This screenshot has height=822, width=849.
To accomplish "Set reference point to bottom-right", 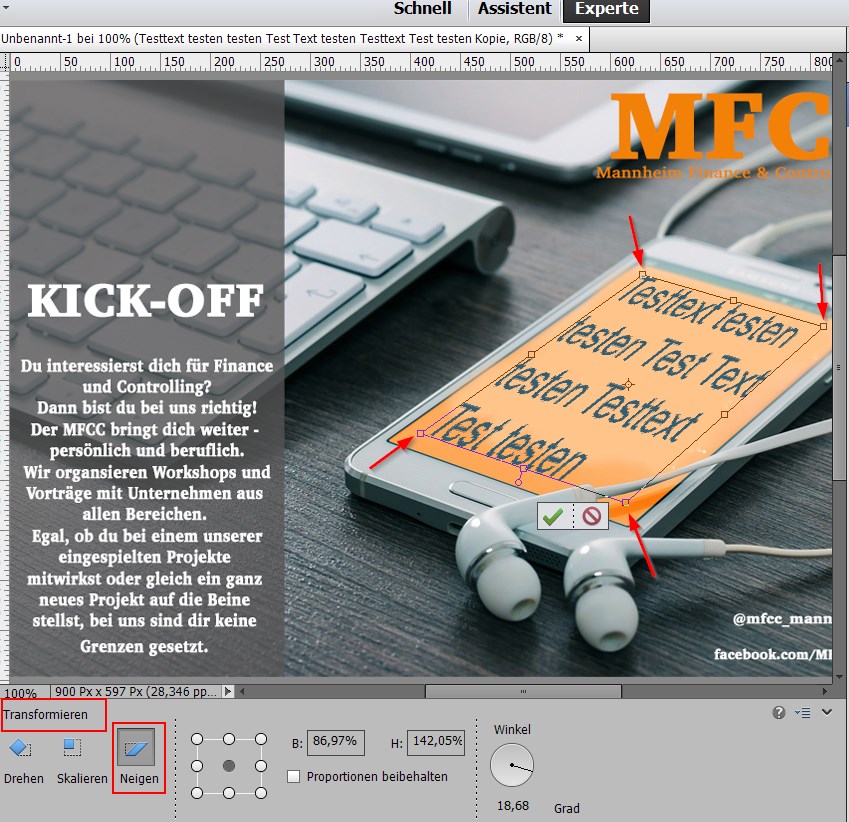I will tap(261, 793).
